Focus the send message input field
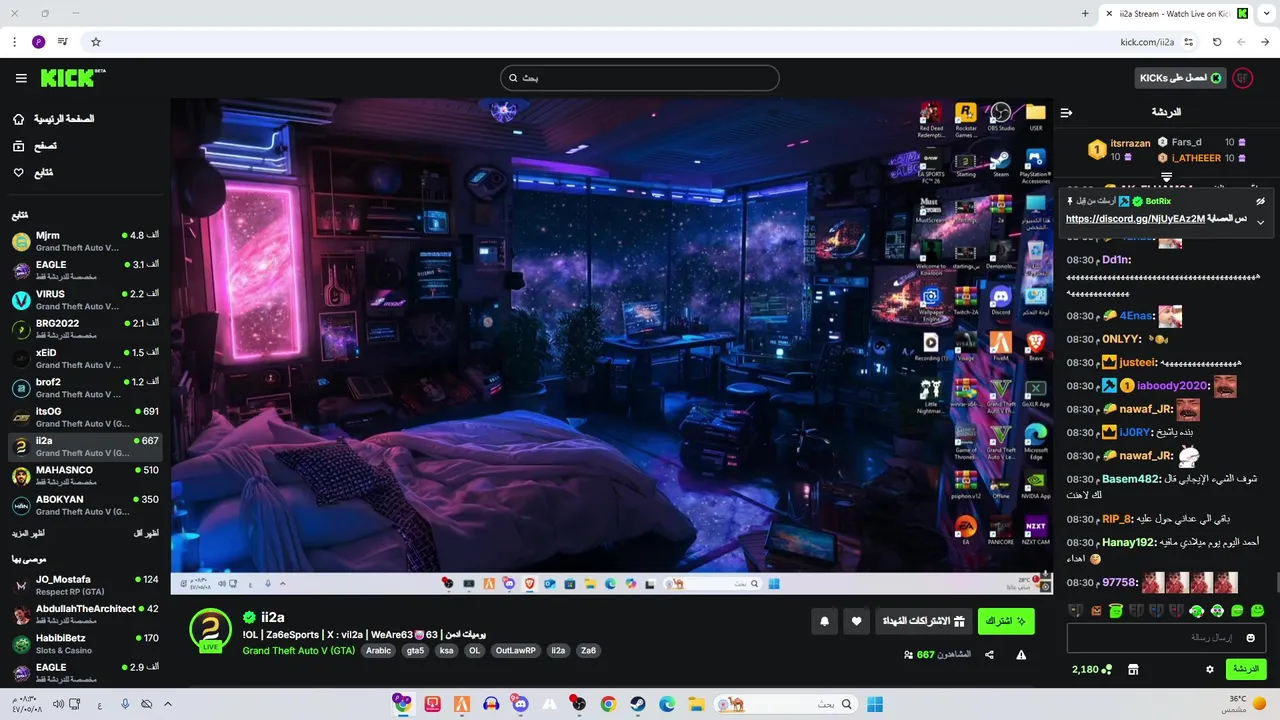 1166,638
